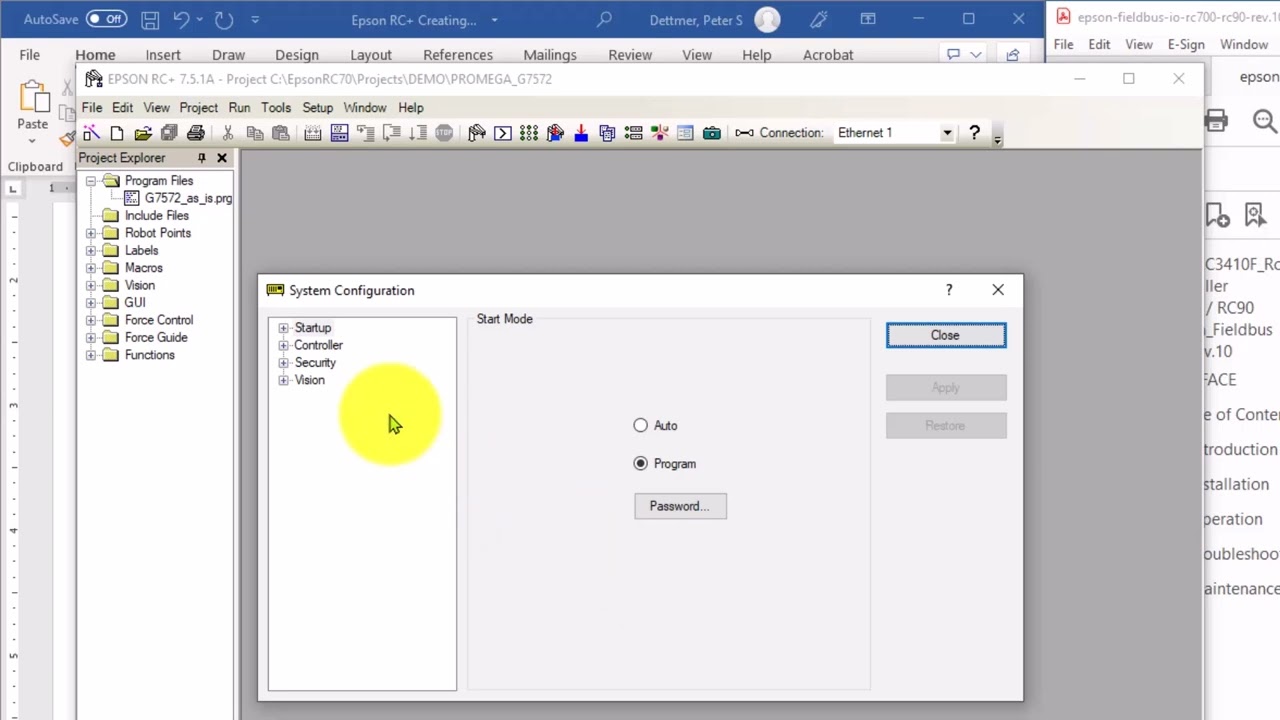Click Close button in System Configuration dialog

point(946,336)
